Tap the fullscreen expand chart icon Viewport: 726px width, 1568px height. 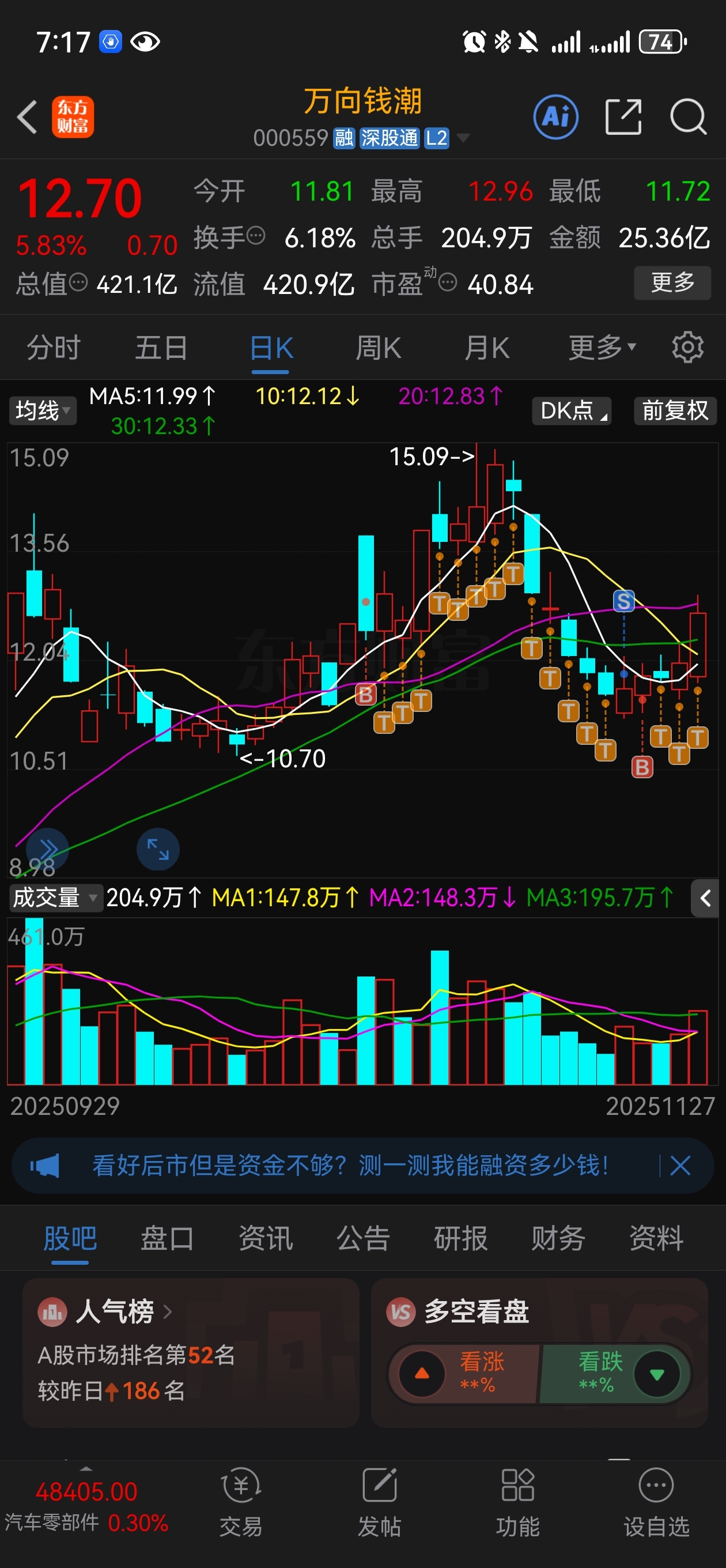(158, 849)
